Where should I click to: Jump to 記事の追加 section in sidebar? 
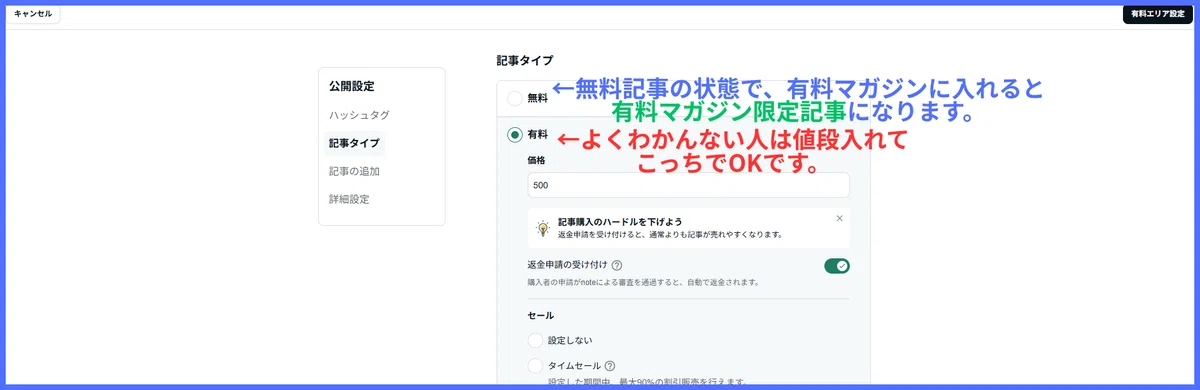(x=354, y=171)
